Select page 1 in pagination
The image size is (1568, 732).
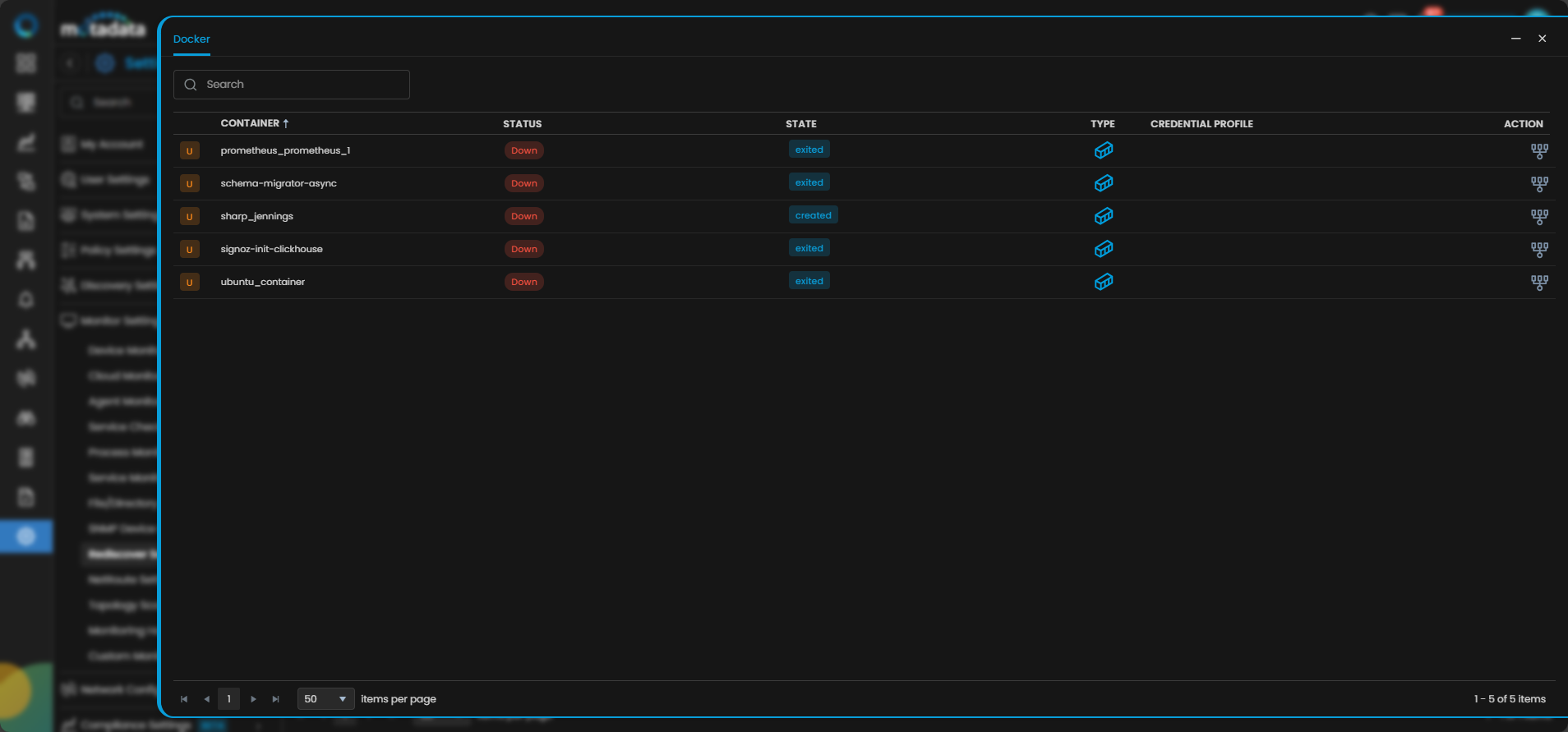[228, 699]
